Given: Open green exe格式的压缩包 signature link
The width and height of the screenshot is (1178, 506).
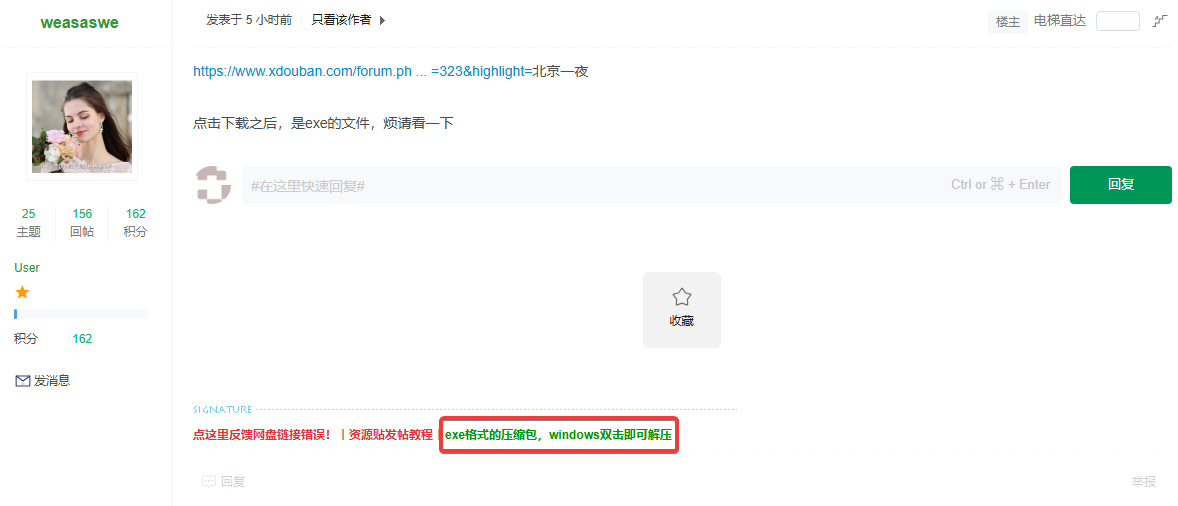Looking at the screenshot, I should (x=558, y=435).
